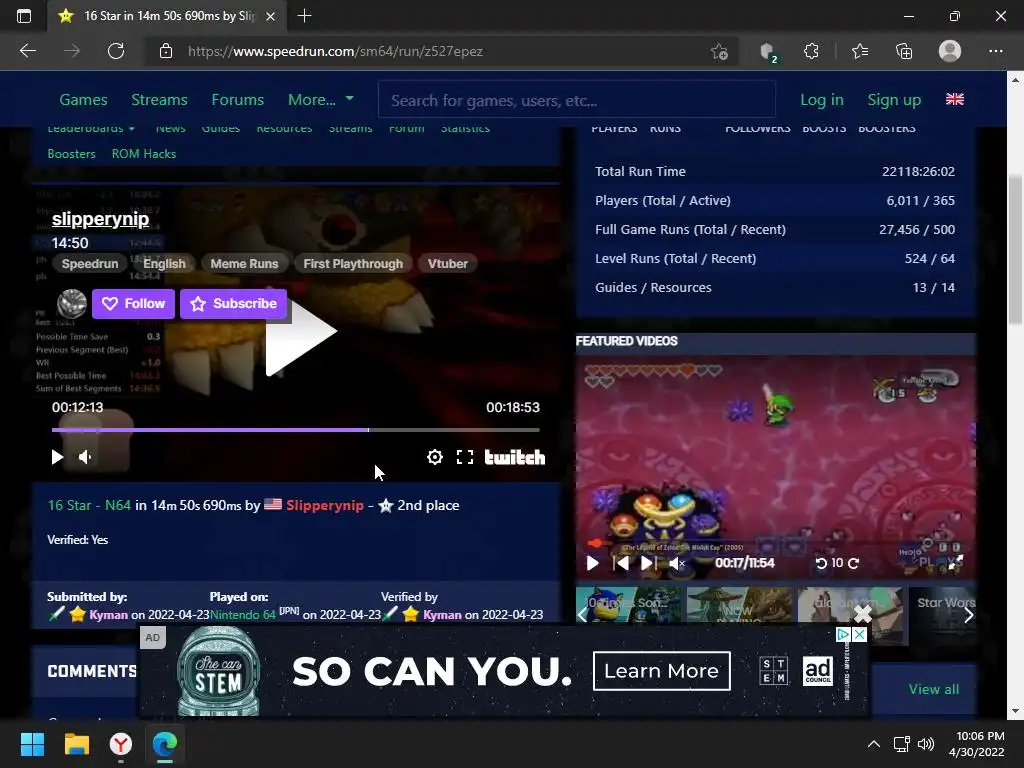
Task: Show hidden system tray icons
Action: 874,744
